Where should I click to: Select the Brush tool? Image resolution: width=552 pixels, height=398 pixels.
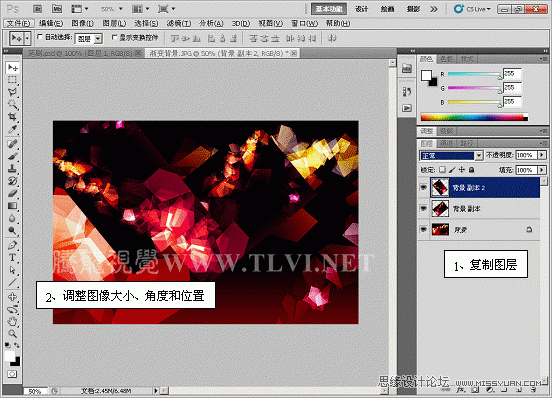click(13, 156)
